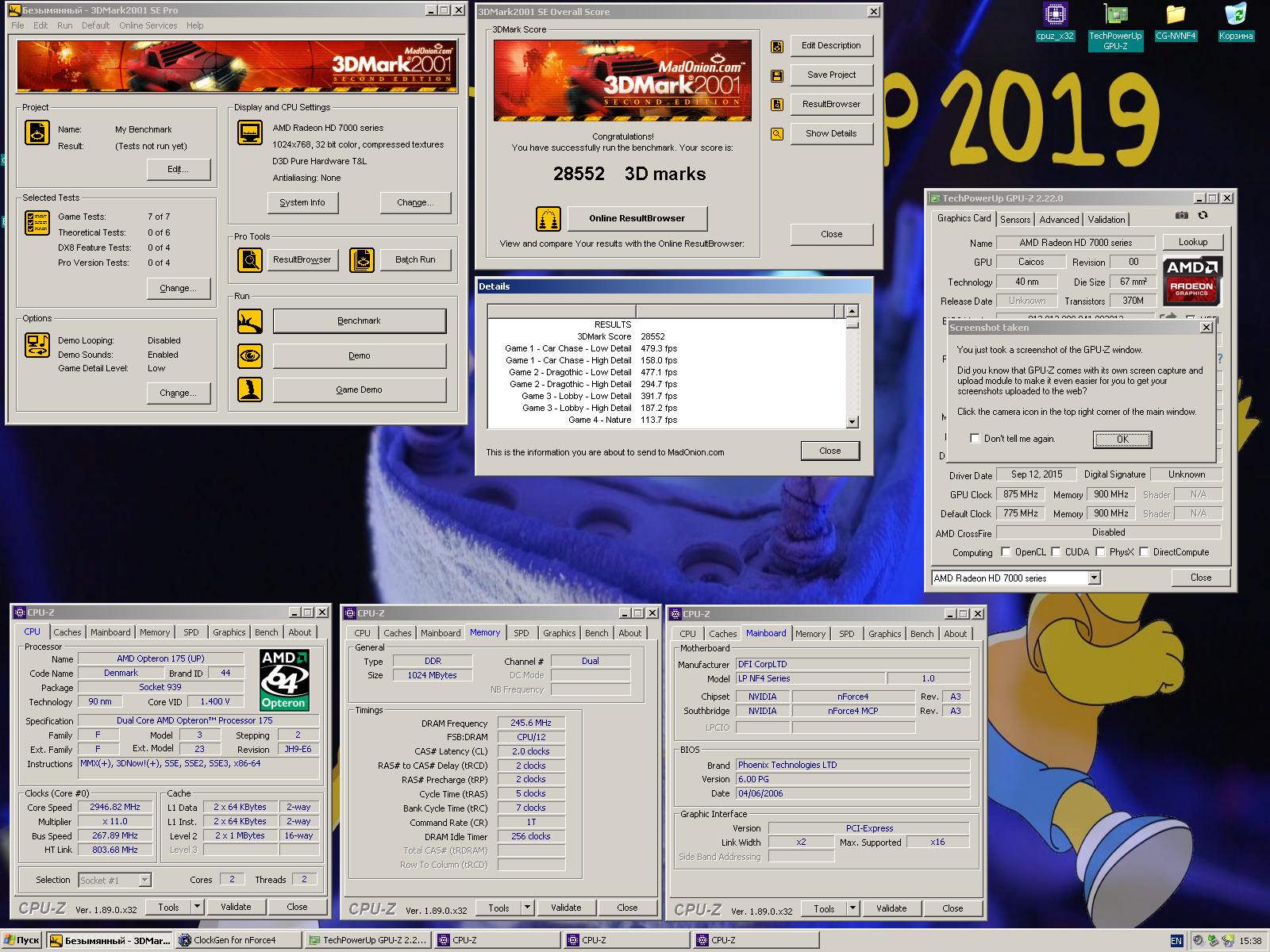Click the floppy Save Project icon
This screenshot has width=1270, height=952.
(x=777, y=75)
